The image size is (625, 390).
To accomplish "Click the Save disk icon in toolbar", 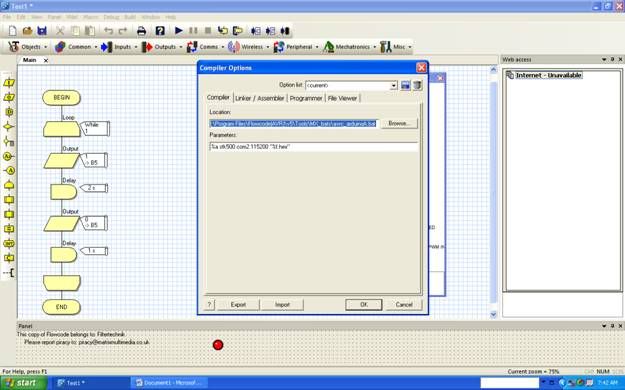I will pyautogui.click(x=42, y=31).
